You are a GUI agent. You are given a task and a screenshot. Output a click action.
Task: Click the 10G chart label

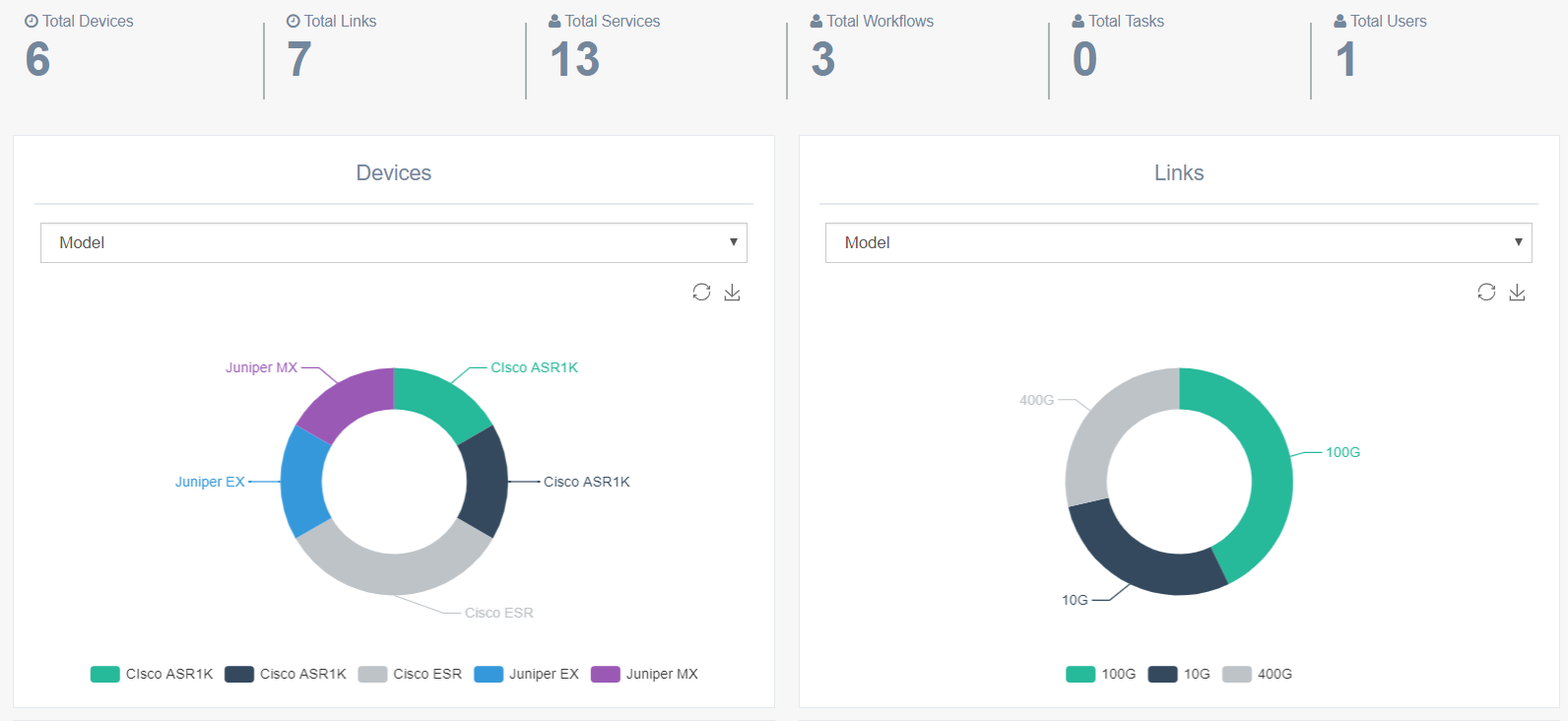1075,600
